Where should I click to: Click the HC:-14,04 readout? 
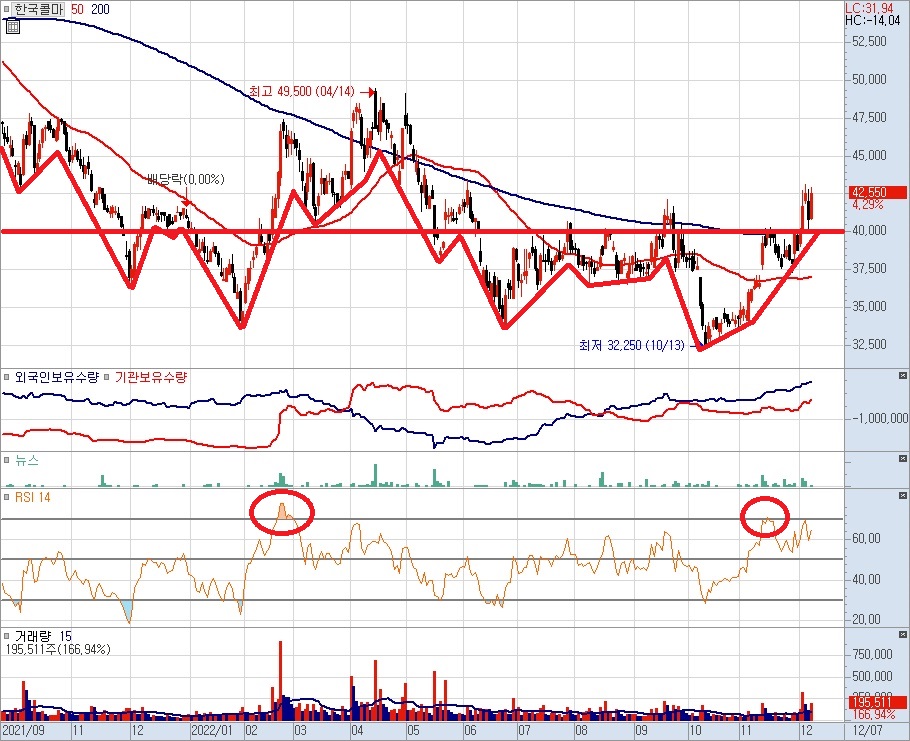click(x=872, y=20)
